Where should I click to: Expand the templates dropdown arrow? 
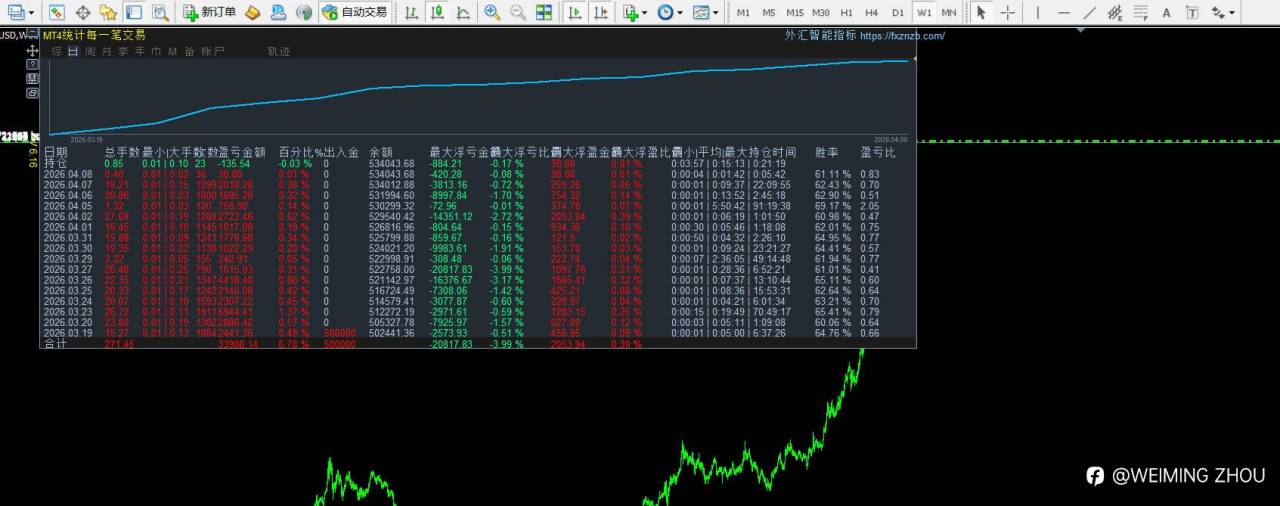click(716, 13)
